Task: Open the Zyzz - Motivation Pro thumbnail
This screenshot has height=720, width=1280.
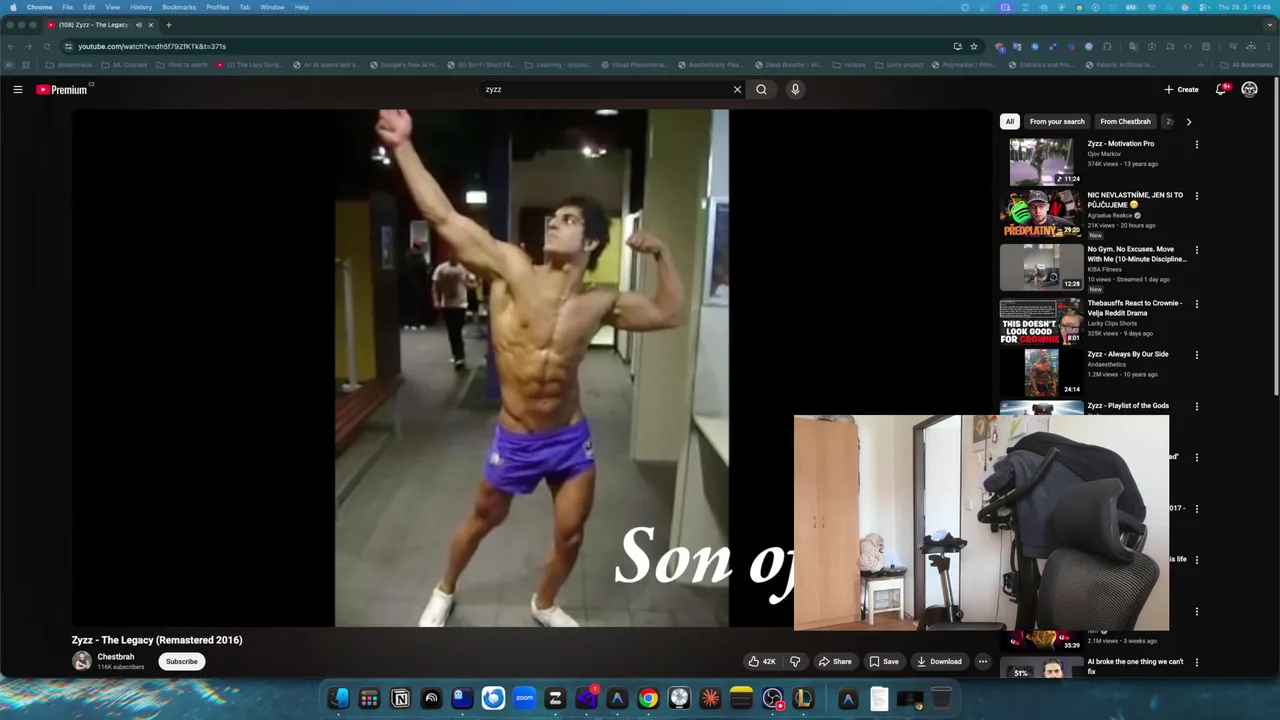Action: tap(1041, 161)
